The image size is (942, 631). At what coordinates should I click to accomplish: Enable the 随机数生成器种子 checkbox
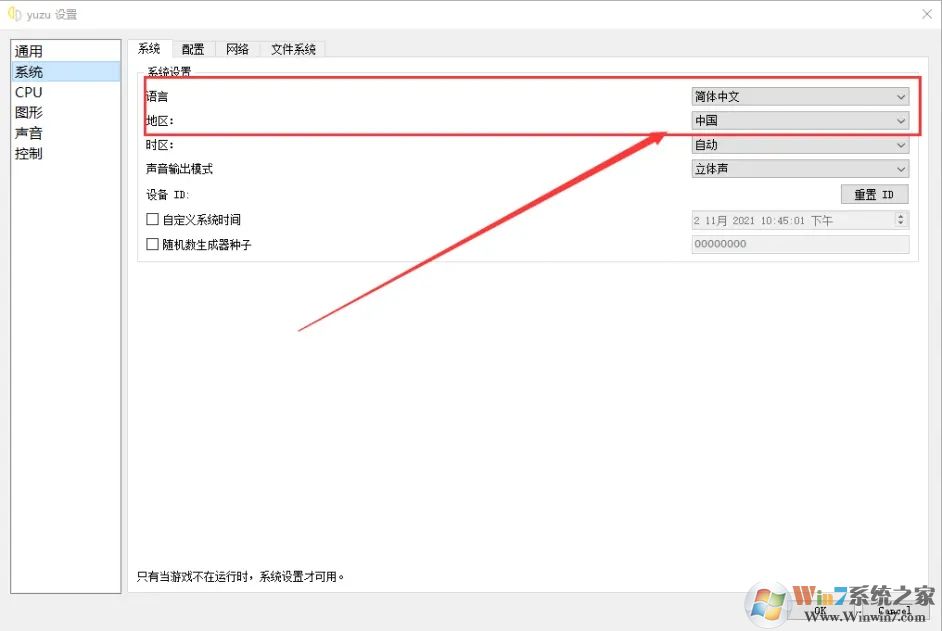point(153,244)
